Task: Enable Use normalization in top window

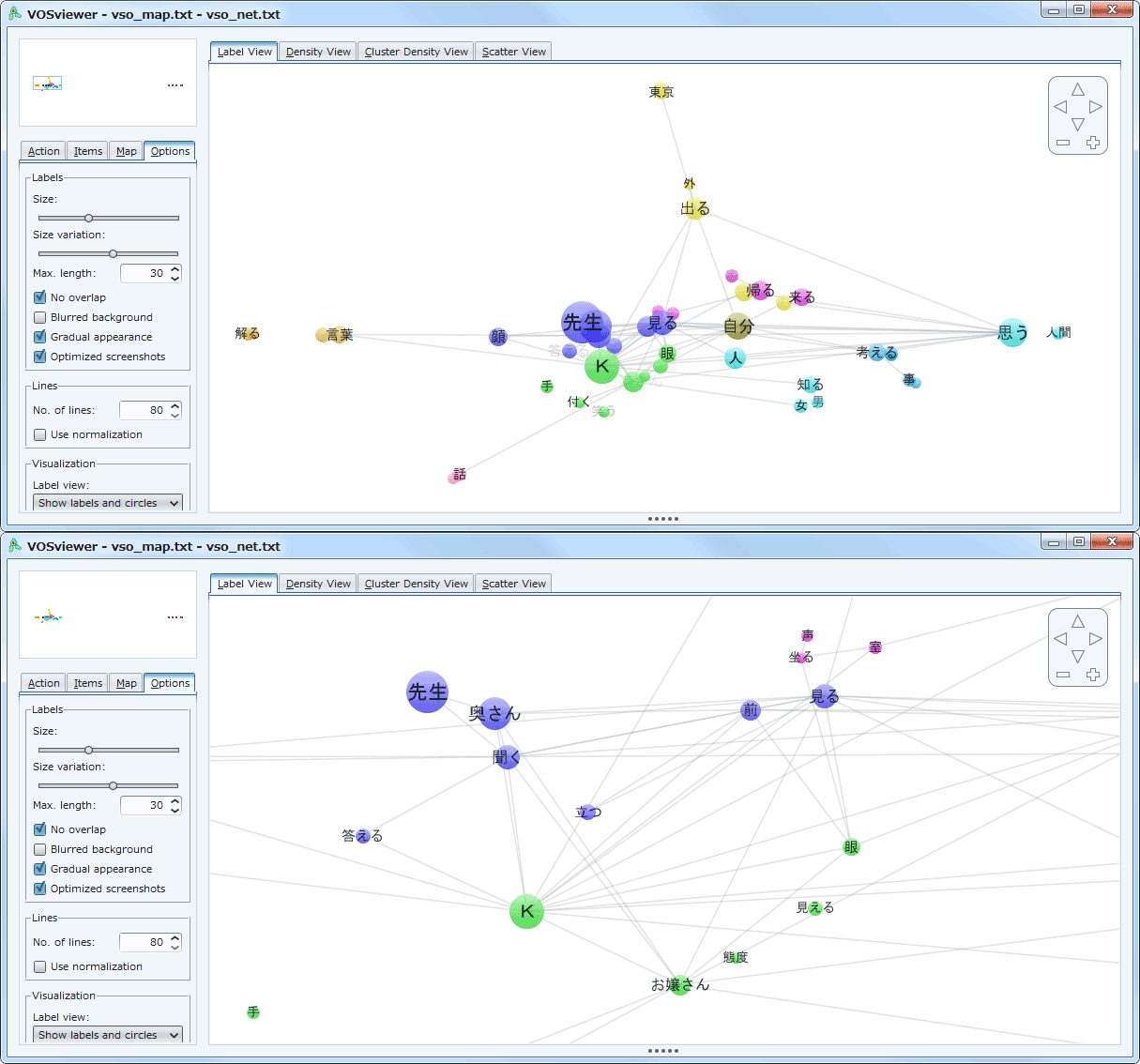Action: pyautogui.click(x=39, y=434)
